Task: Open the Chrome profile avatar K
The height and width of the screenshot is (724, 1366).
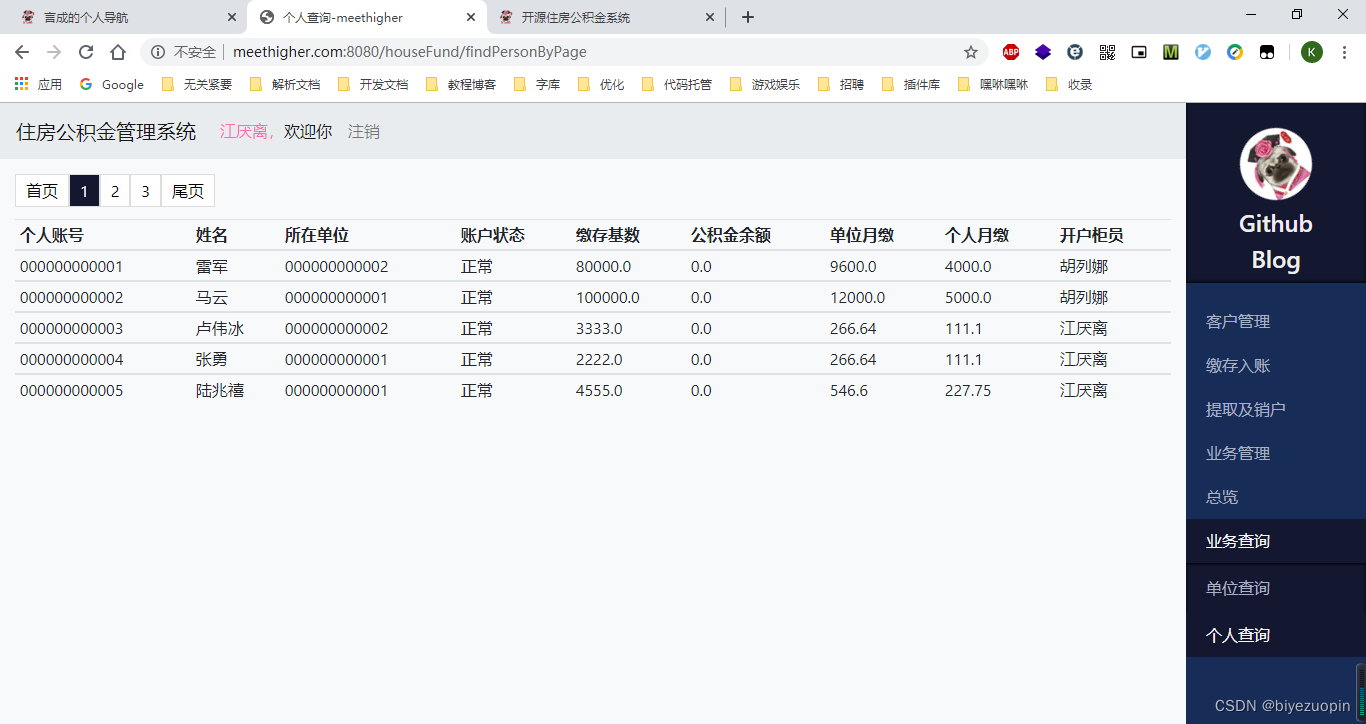Action: 1312,52
